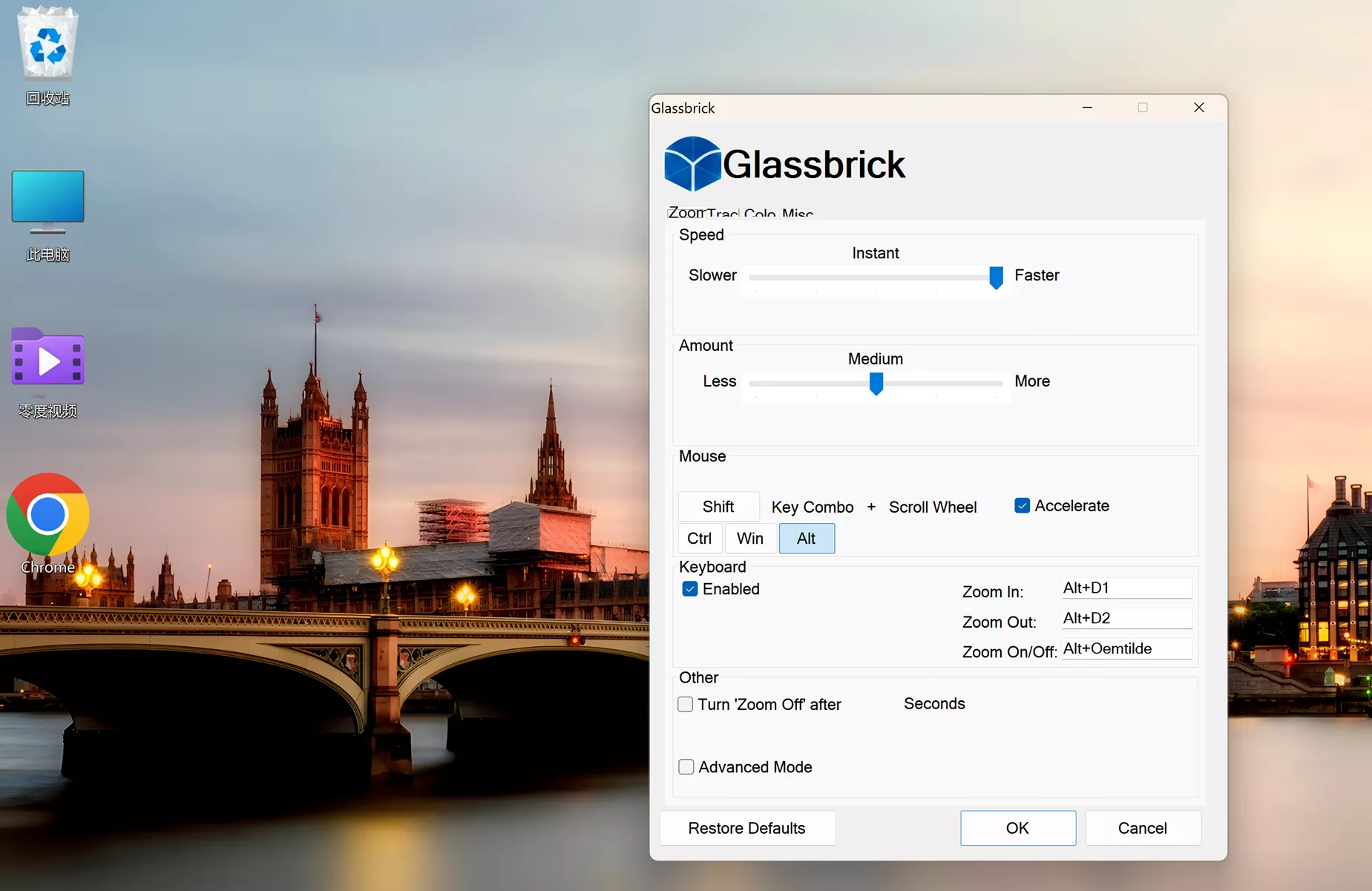Select the 此电脑 (This PC) desktop icon
The image size is (1372, 891).
tap(47, 215)
